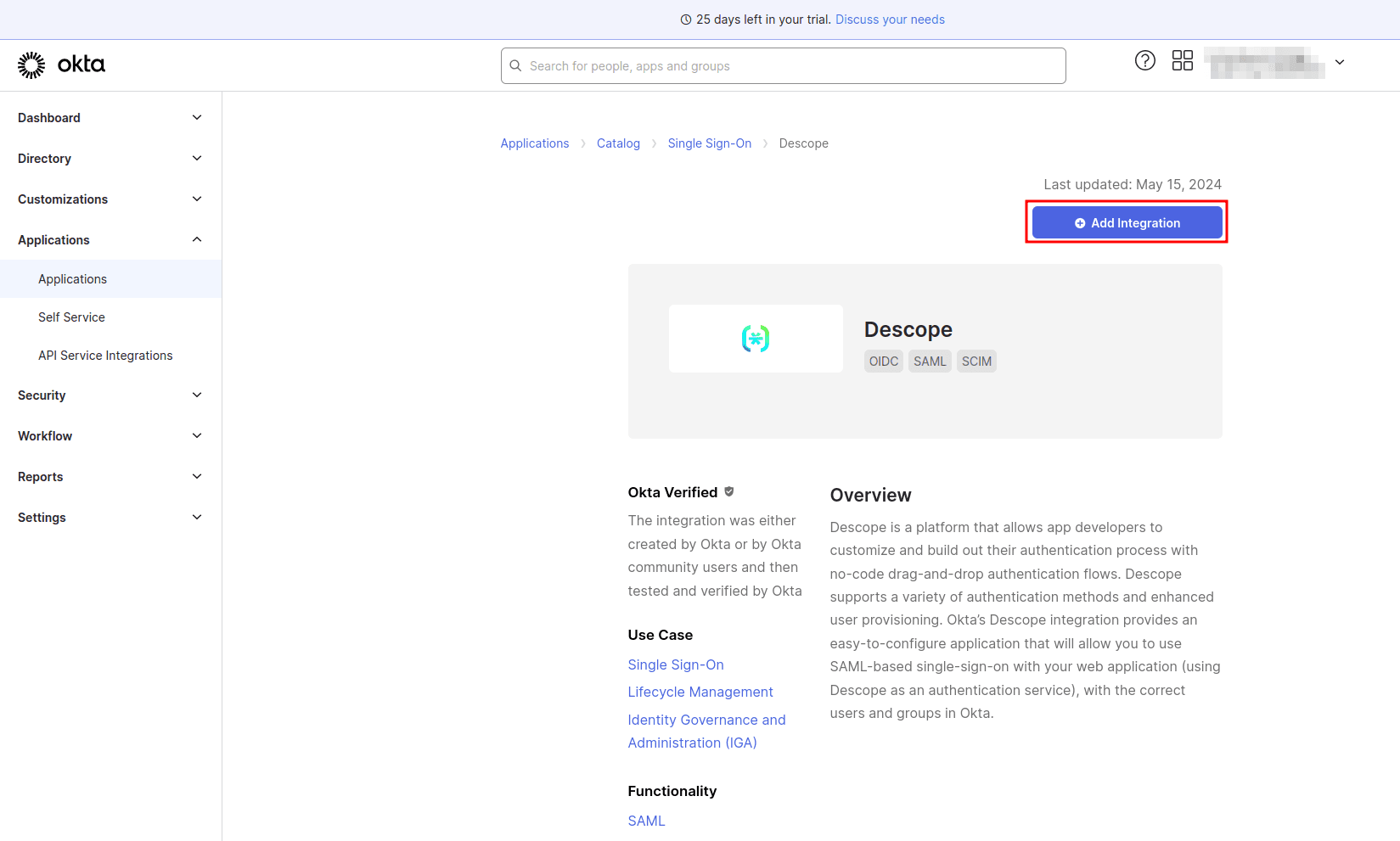Click the Okta Verified badge icon
This screenshot has height=841, width=1400.
(x=730, y=491)
